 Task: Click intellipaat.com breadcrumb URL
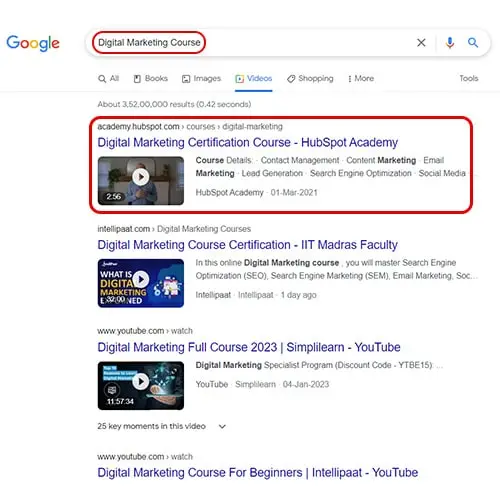174,229
